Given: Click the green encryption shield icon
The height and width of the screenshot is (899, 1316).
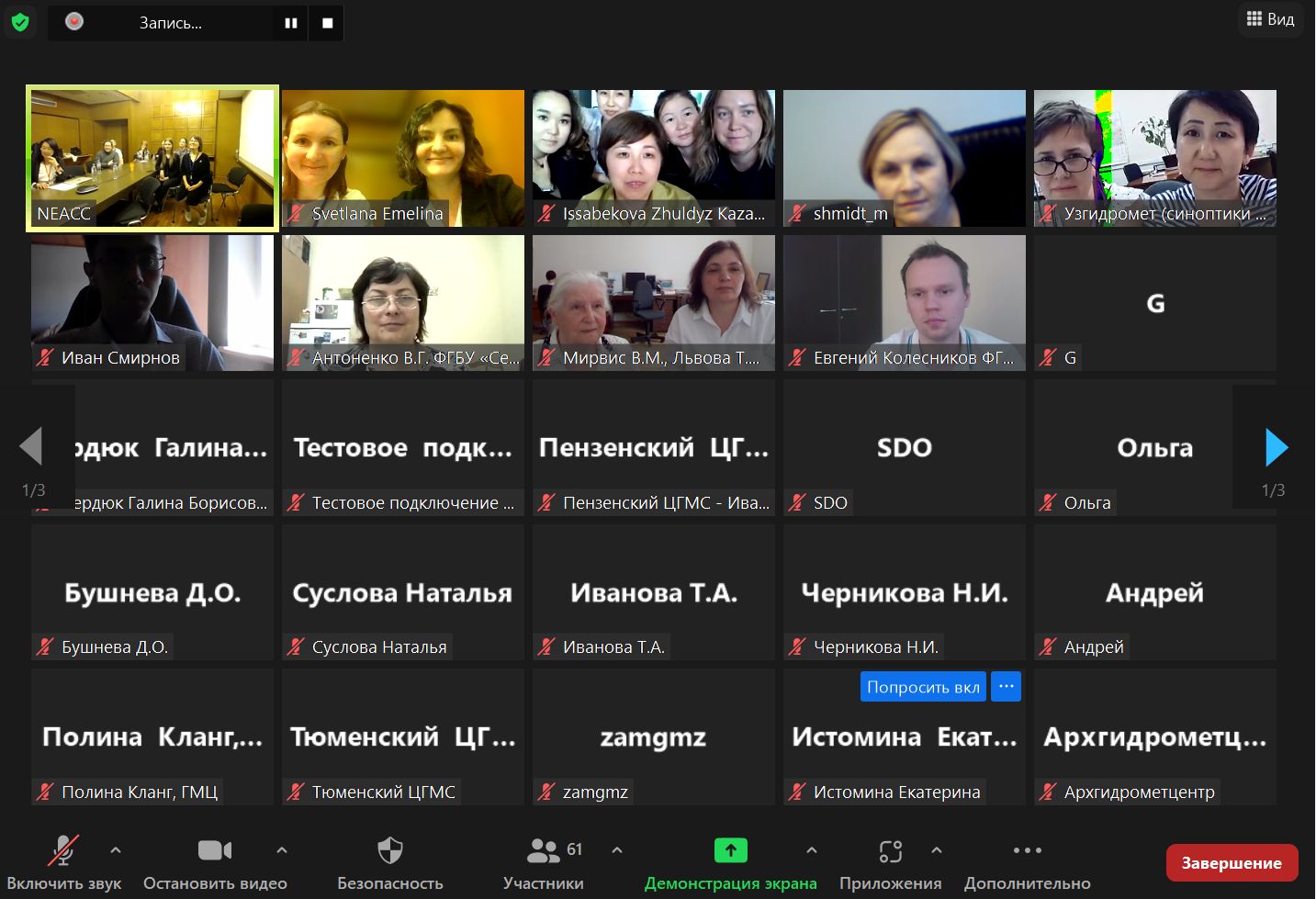Looking at the screenshot, I should click(20, 22).
